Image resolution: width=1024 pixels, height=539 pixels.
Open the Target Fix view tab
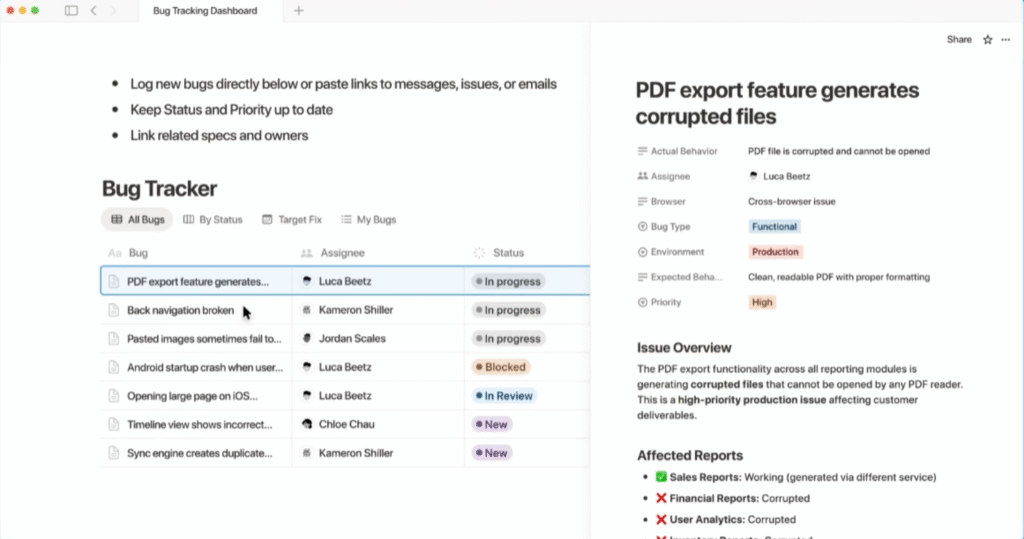tap(292, 220)
